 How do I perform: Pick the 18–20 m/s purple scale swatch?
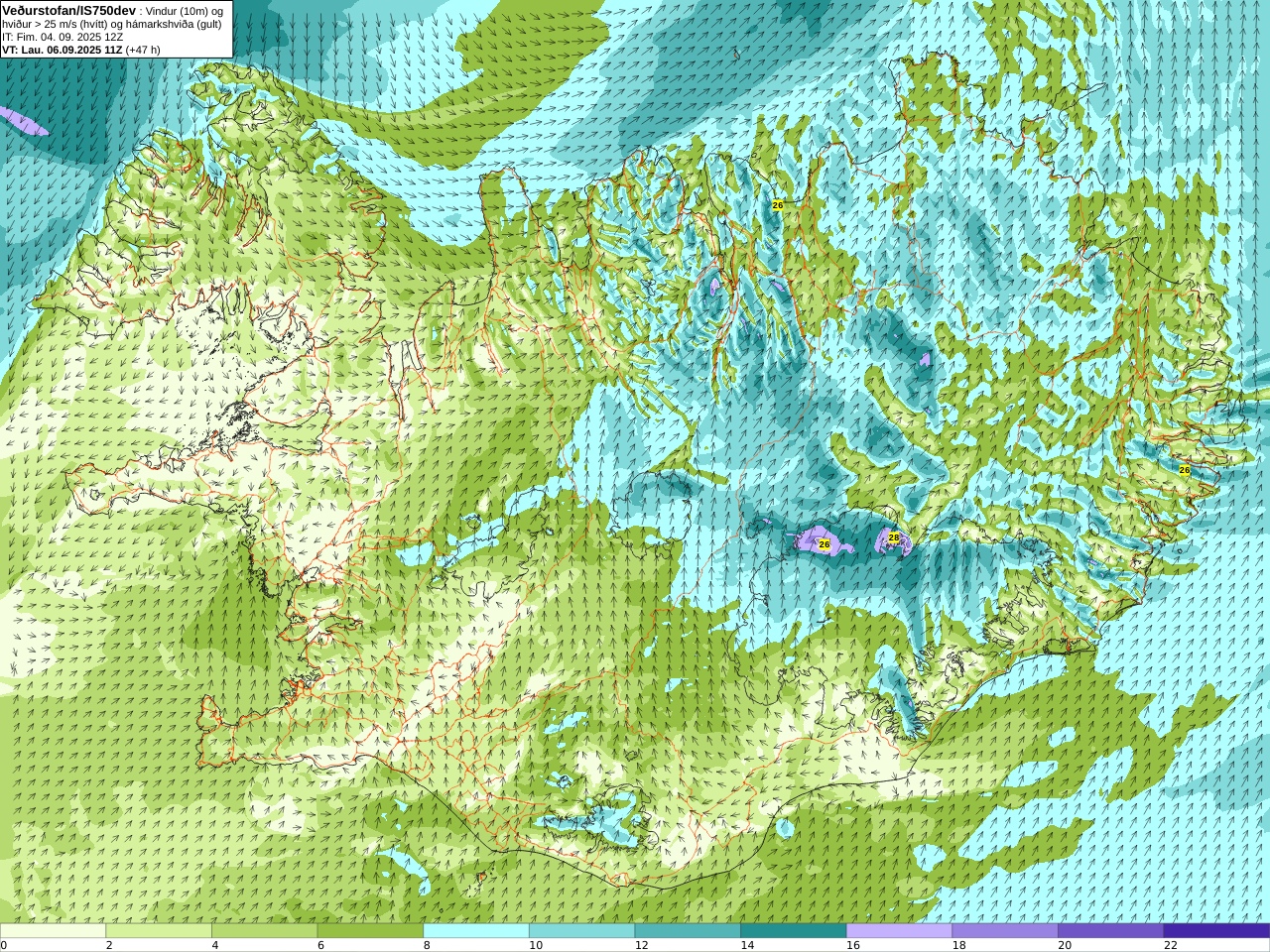[x=1005, y=931]
